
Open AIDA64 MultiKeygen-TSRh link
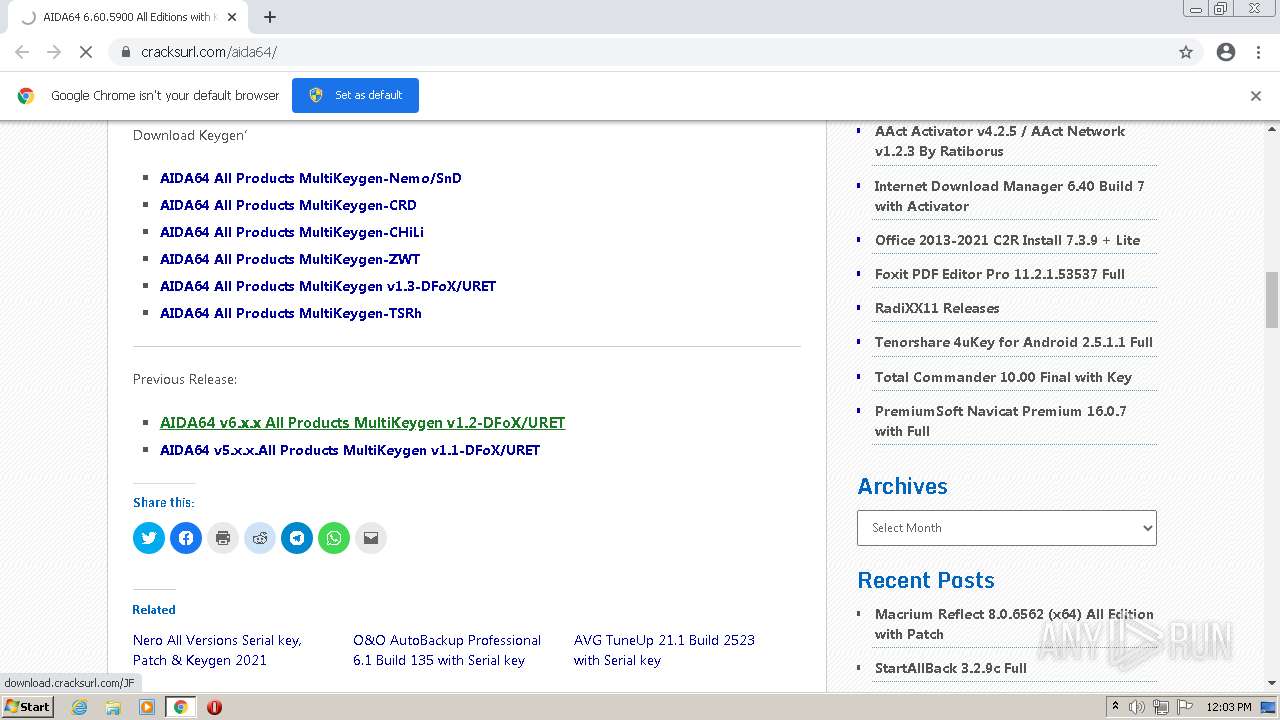(x=291, y=313)
